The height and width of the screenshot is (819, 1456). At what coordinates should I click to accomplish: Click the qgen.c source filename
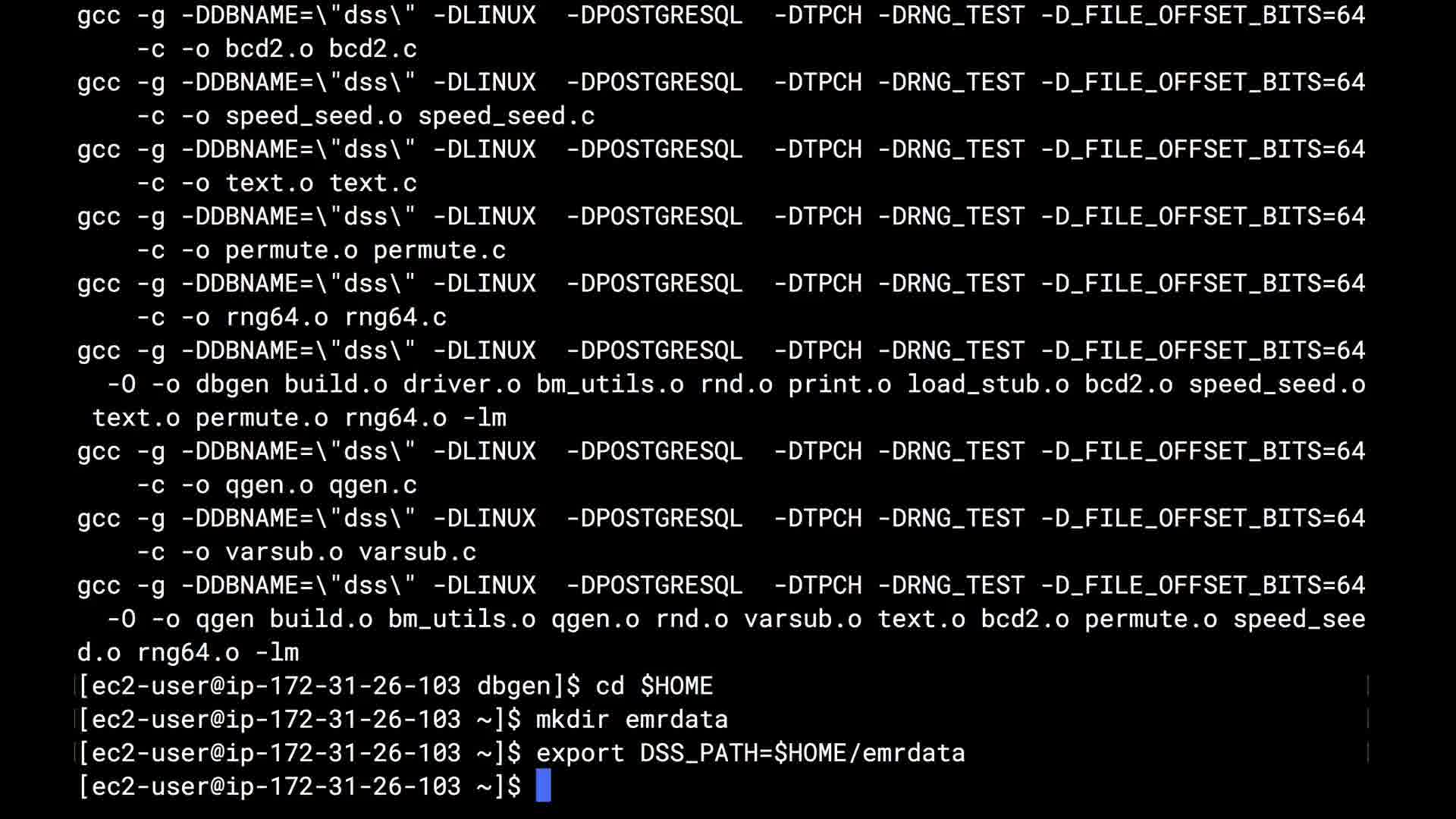click(x=373, y=485)
